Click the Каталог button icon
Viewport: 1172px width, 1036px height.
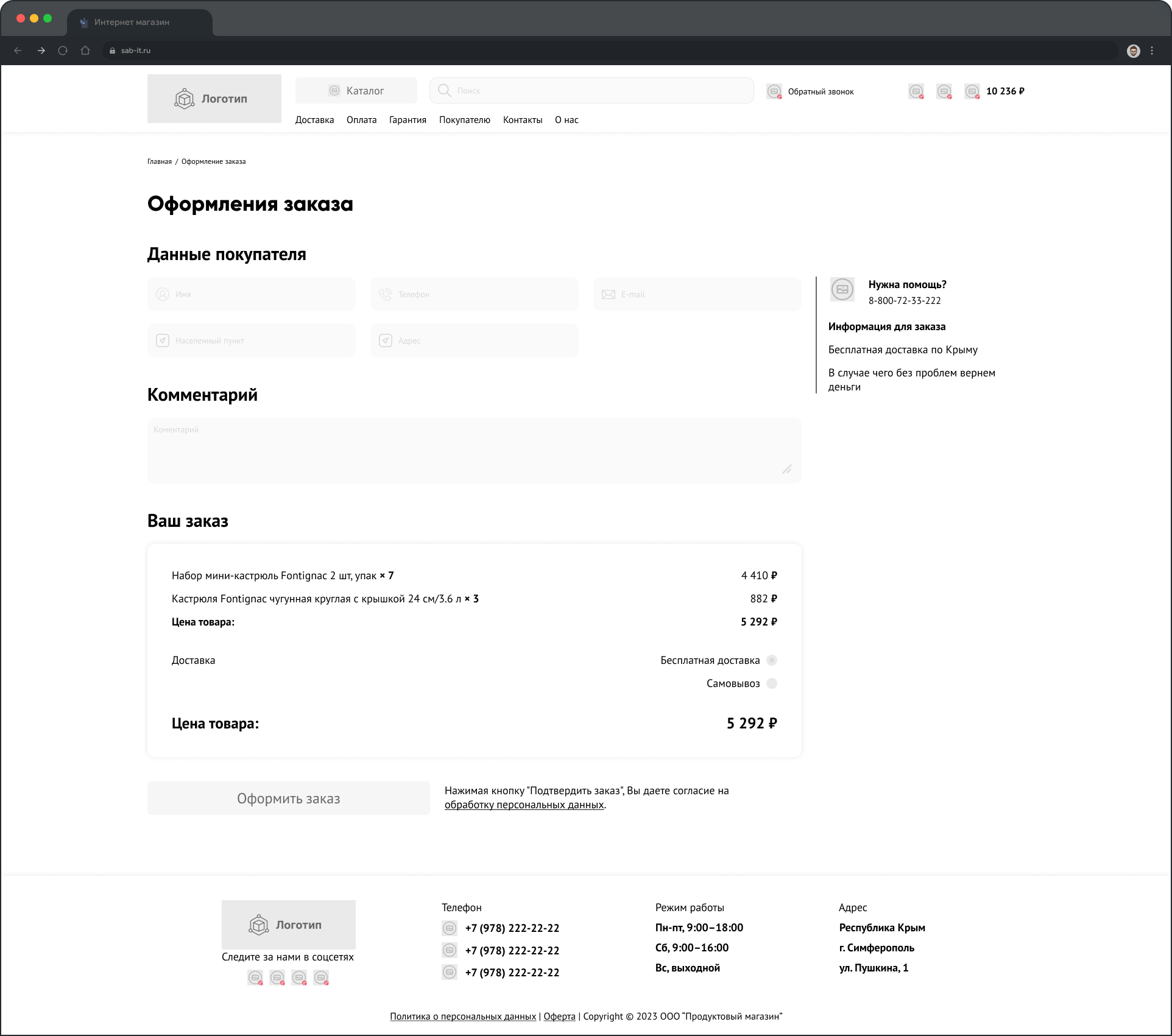coord(334,90)
